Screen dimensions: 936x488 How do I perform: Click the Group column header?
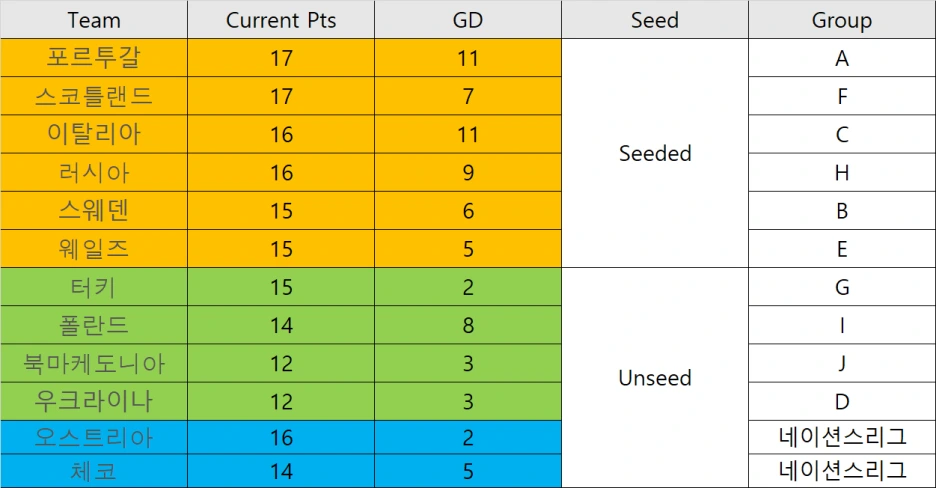click(x=842, y=20)
